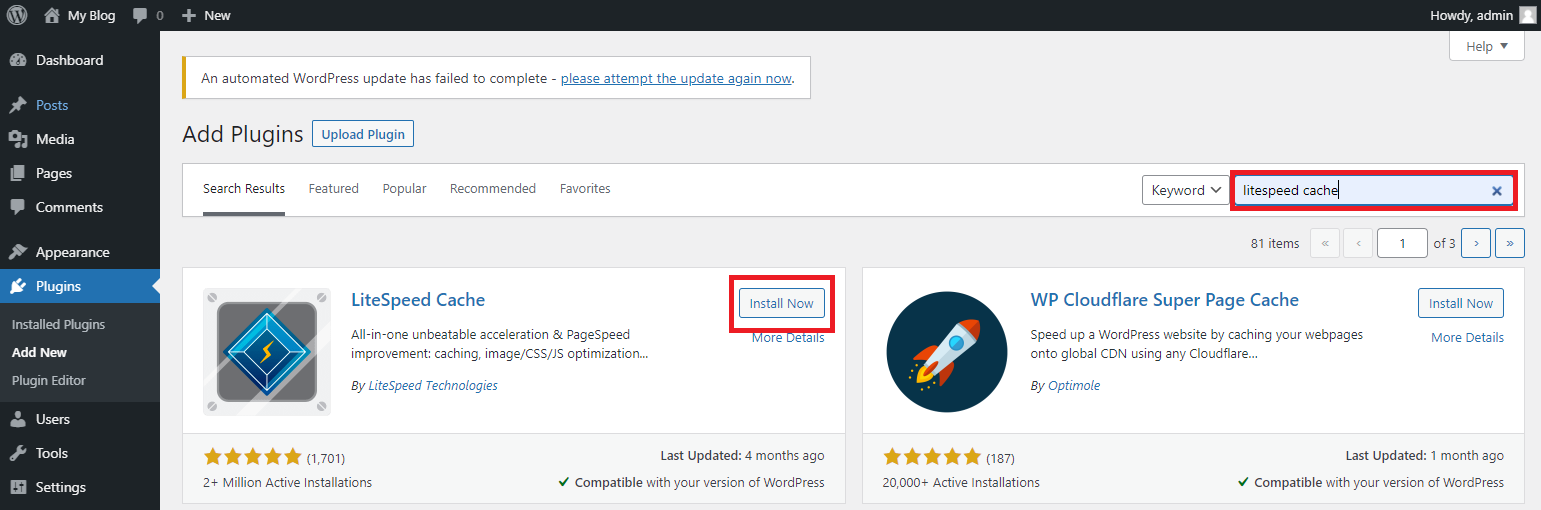Open the Media library icon
The image size is (1541, 510).
[18, 139]
